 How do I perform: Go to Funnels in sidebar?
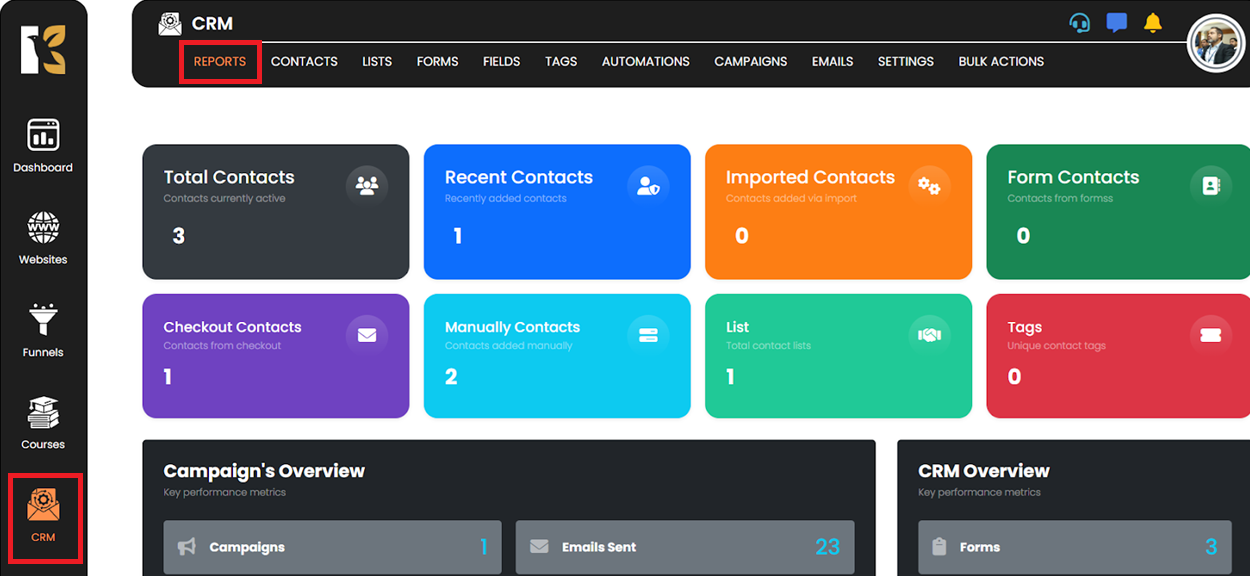43,330
